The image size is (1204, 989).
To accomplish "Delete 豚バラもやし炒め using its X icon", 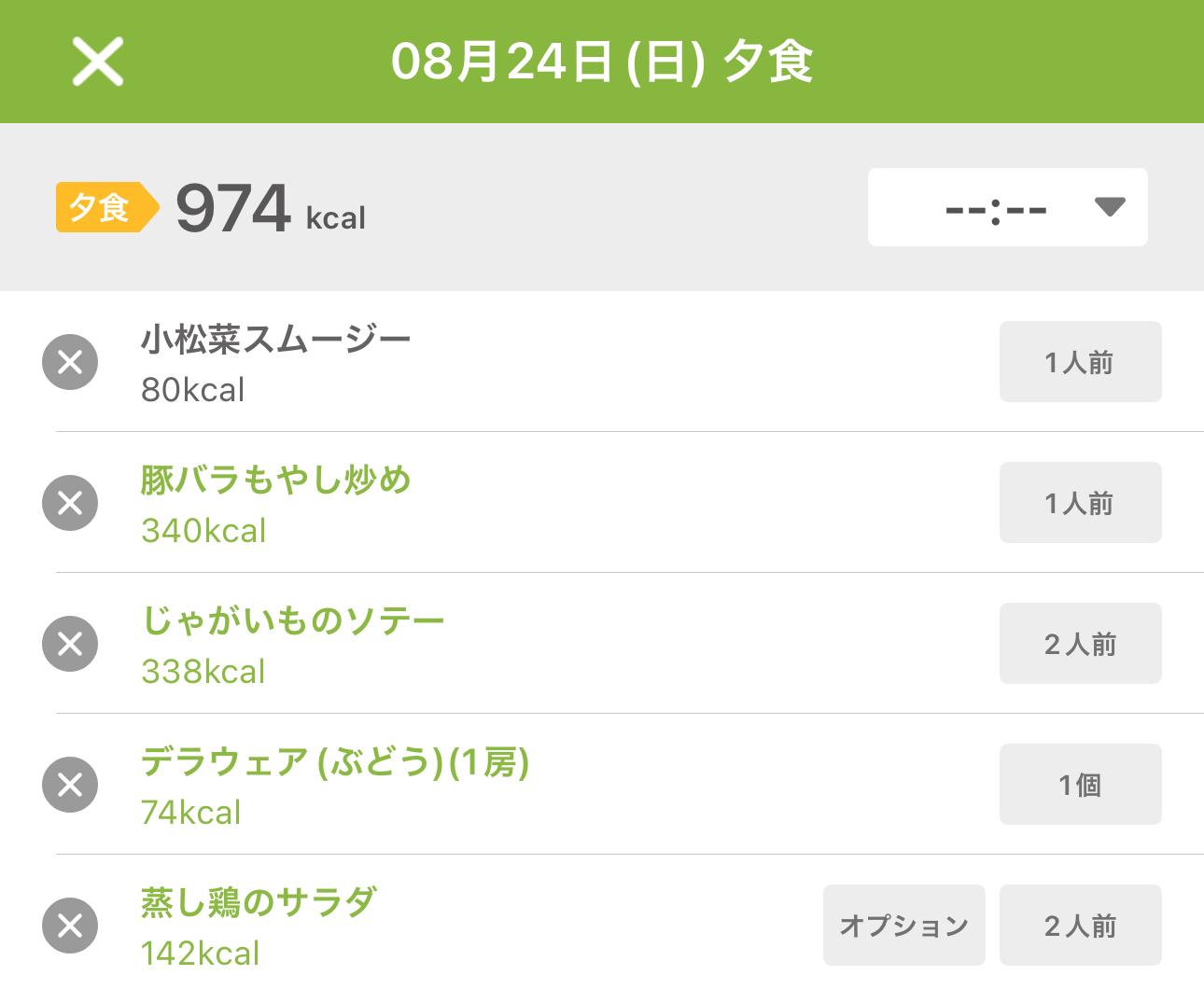I will (70, 503).
